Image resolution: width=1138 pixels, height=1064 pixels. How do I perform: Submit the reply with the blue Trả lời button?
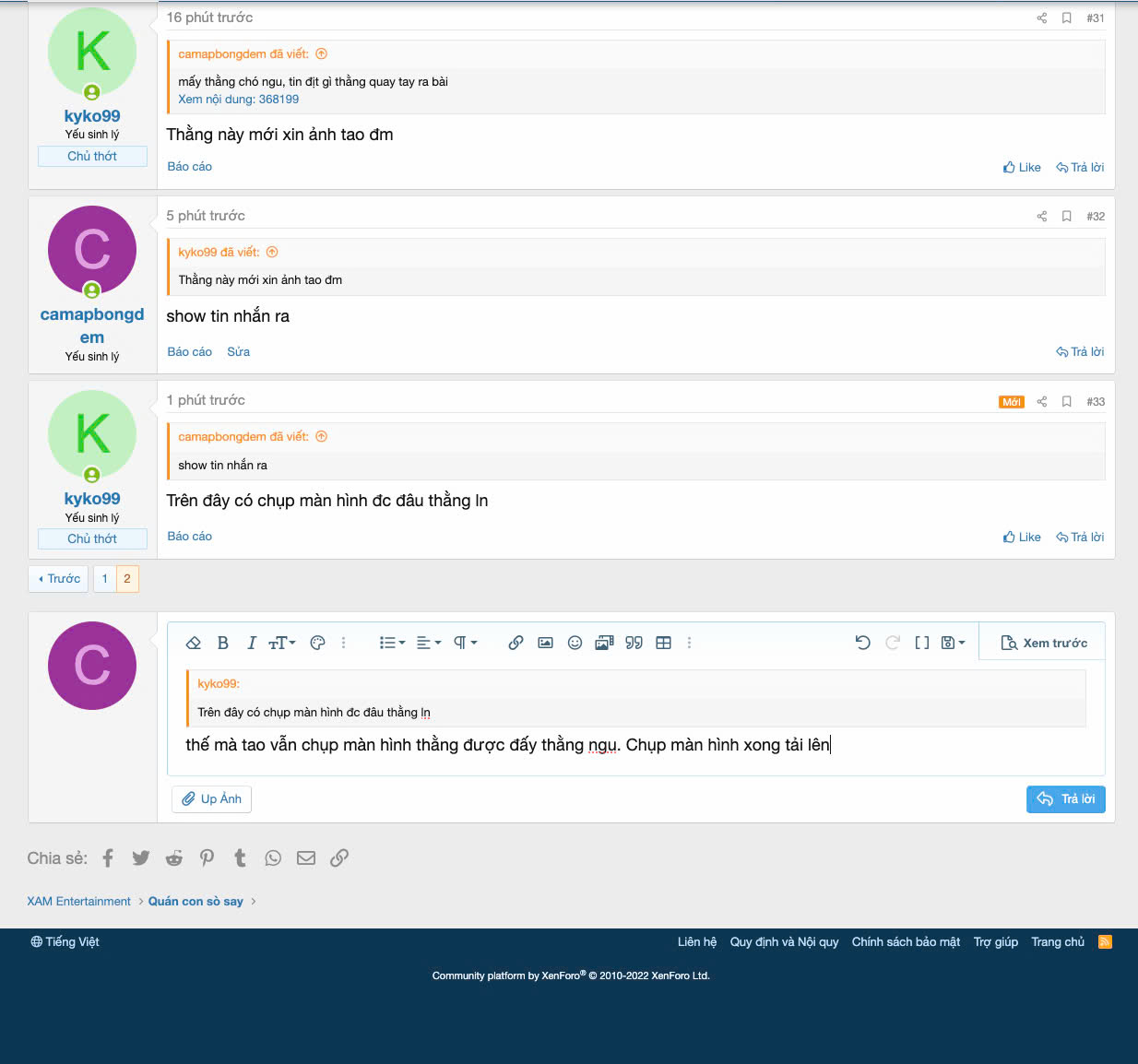pos(1065,799)
